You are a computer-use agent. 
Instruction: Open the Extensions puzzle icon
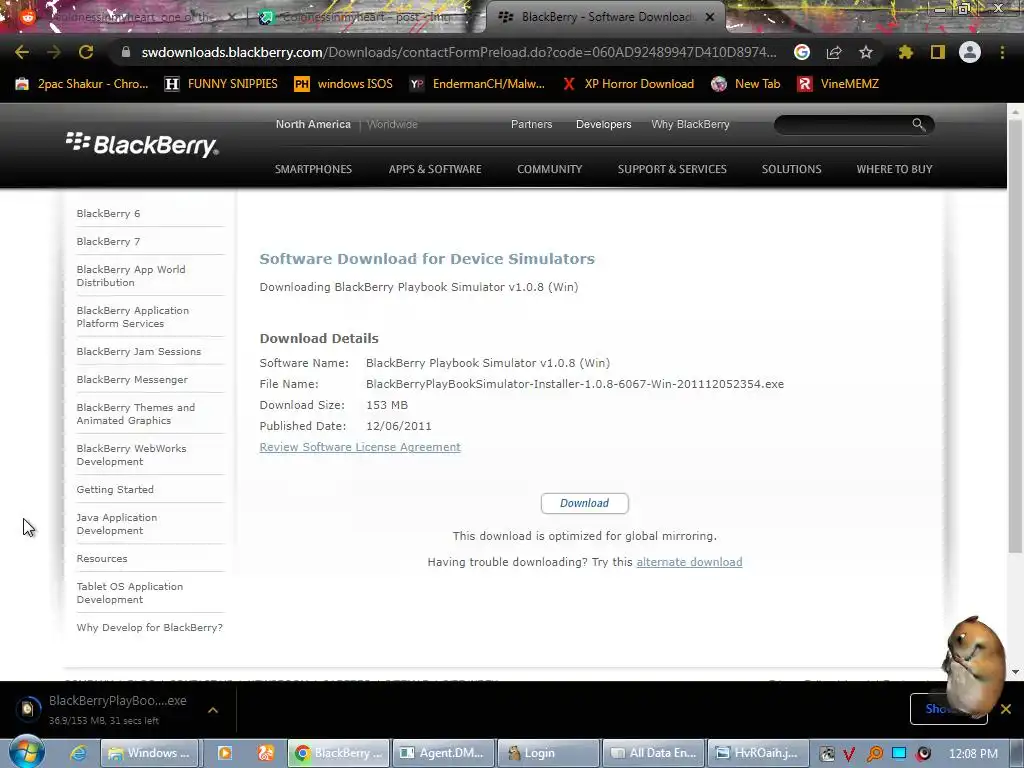tap(905, 52)
